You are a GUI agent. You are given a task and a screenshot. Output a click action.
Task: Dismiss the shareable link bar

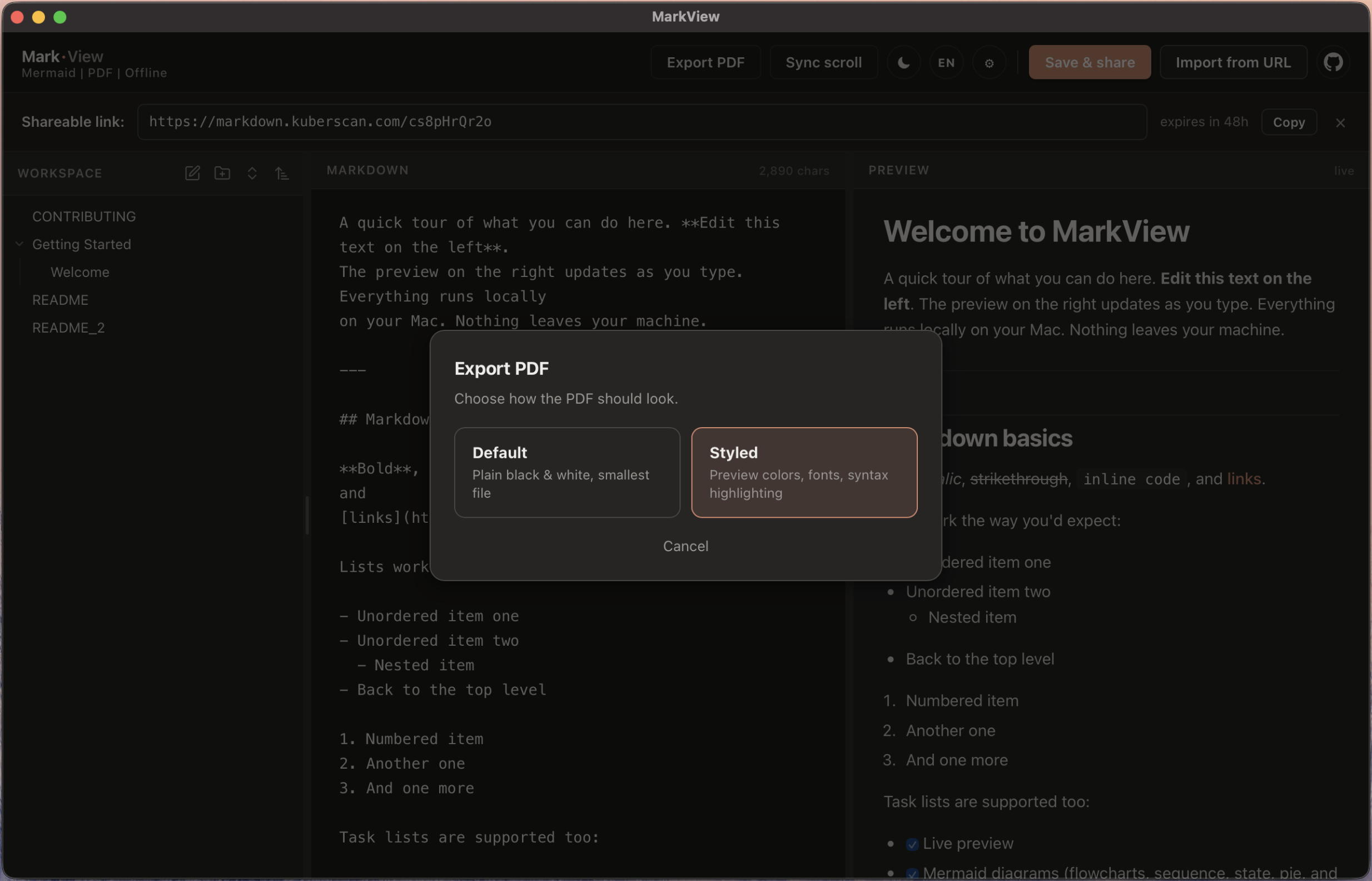[x=1340, y=122]
